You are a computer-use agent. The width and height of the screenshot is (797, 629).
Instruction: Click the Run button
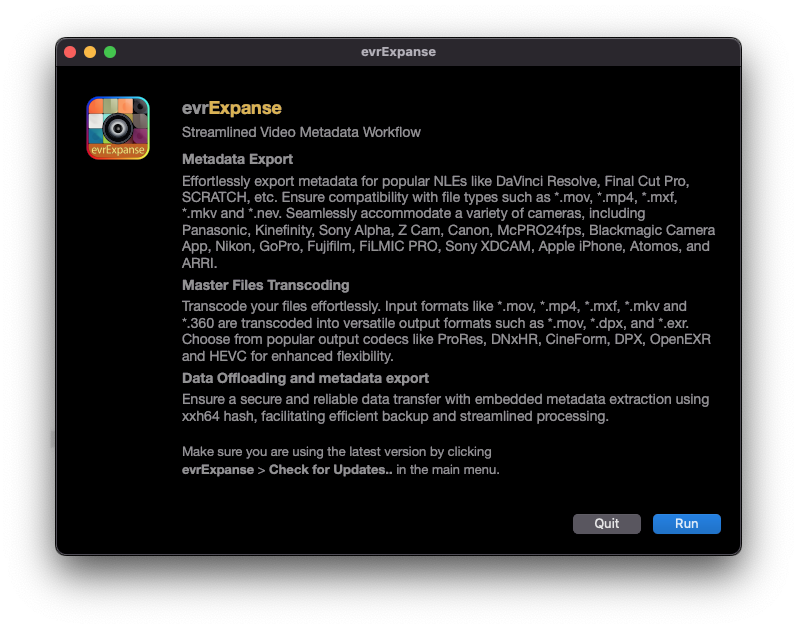click(686, 523)
